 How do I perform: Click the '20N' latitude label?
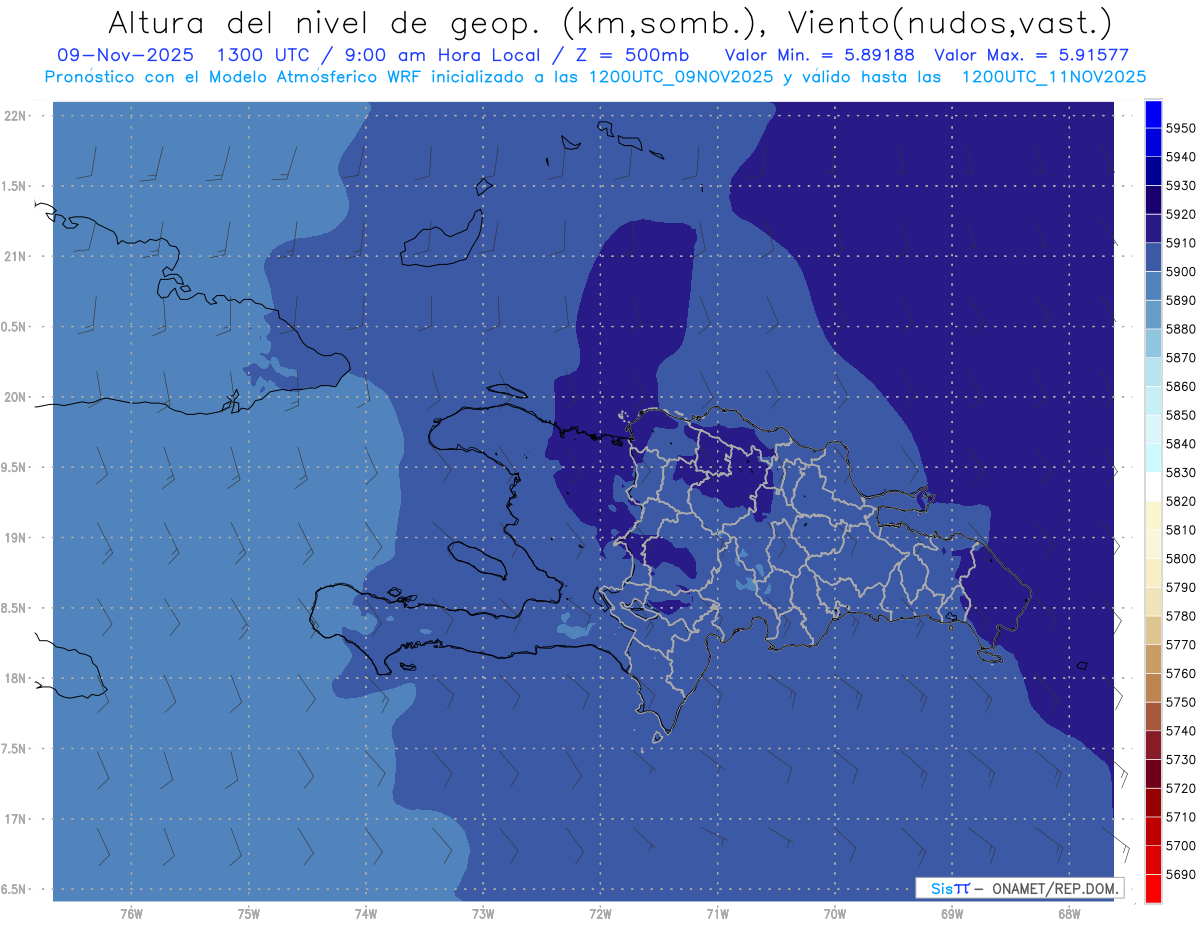click(14, 397)
